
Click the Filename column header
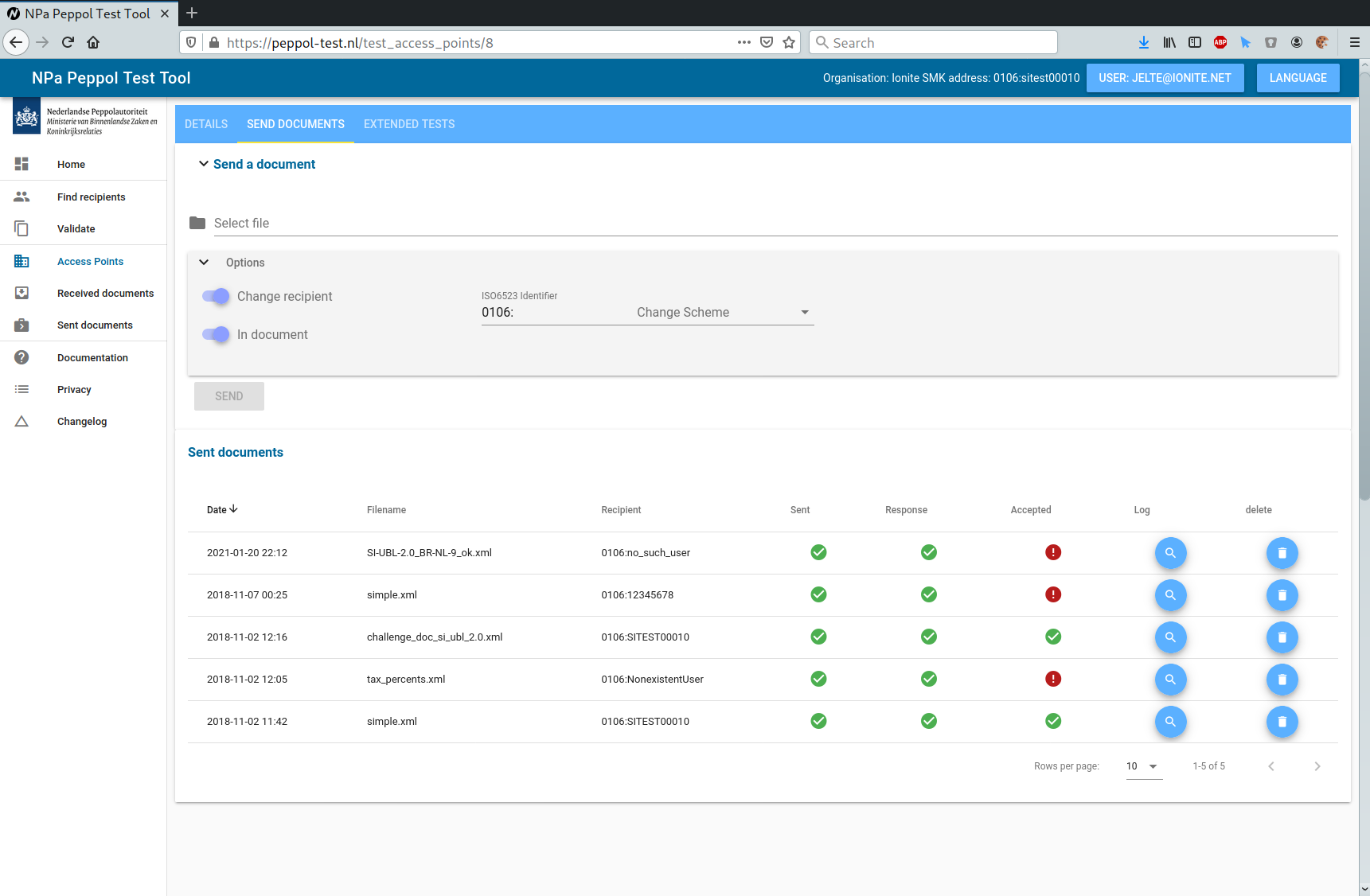[386, 510]
